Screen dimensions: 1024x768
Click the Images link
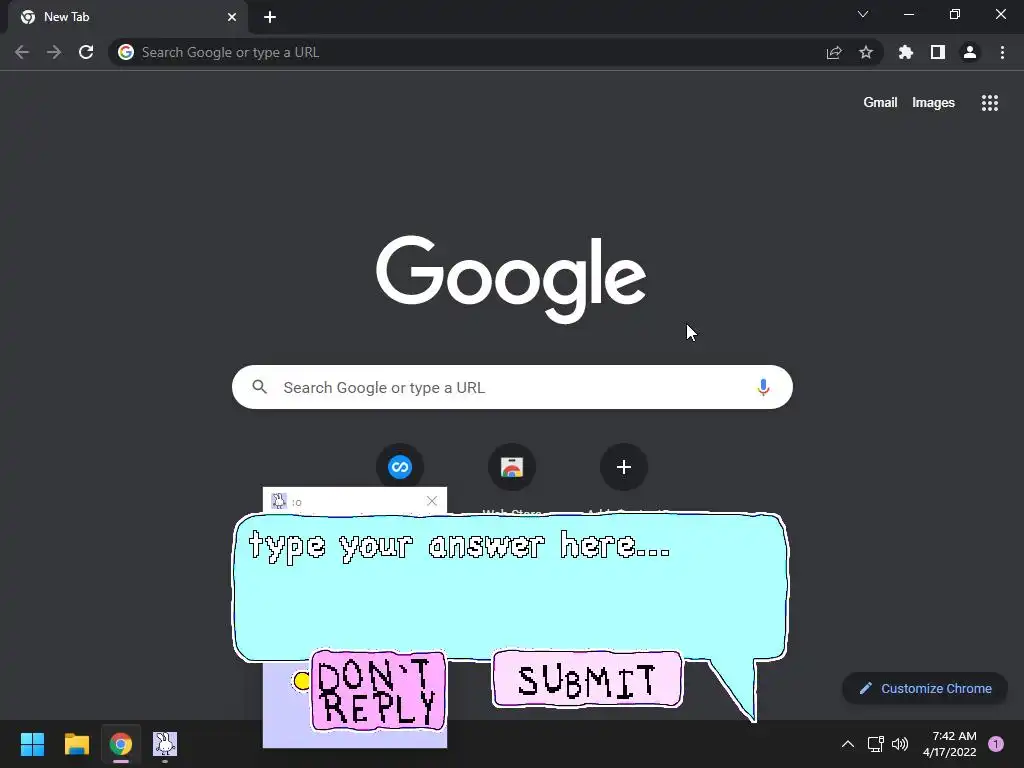tap(933, 103)
